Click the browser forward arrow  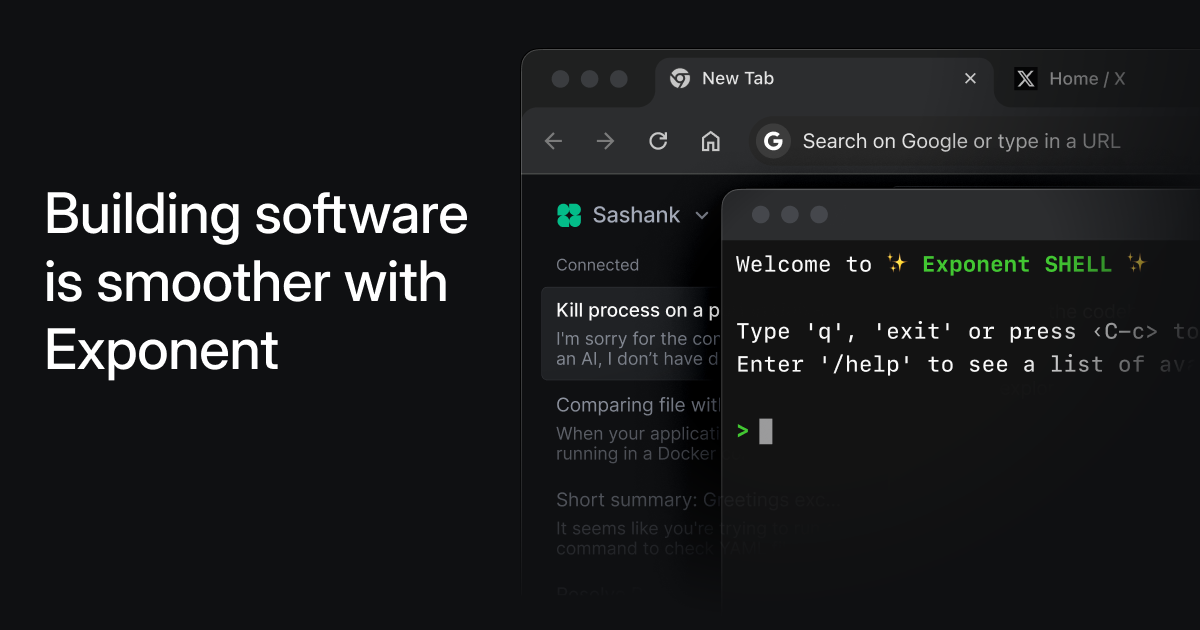coord(605,141)
